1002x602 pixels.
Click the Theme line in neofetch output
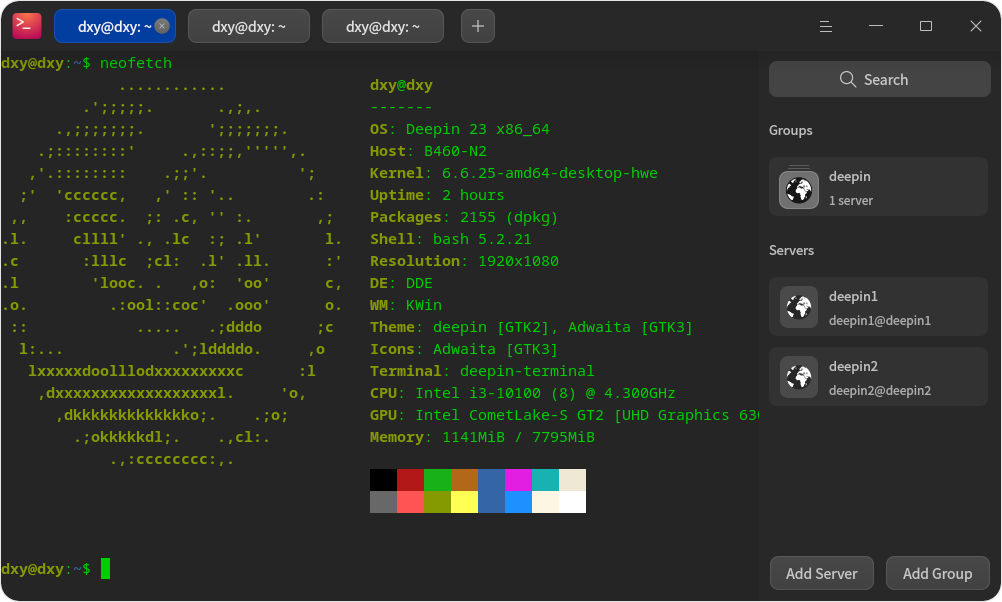coord(531,327)
